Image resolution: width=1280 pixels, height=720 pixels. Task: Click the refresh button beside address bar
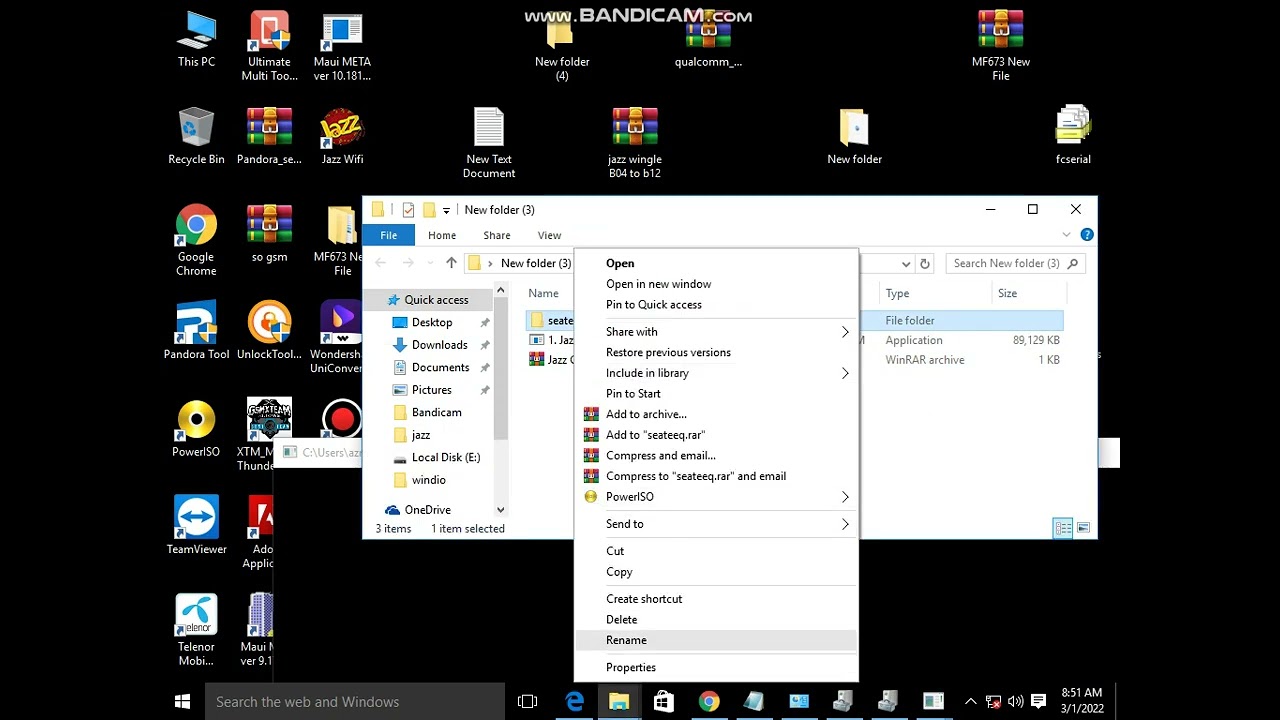click(924, 264)
